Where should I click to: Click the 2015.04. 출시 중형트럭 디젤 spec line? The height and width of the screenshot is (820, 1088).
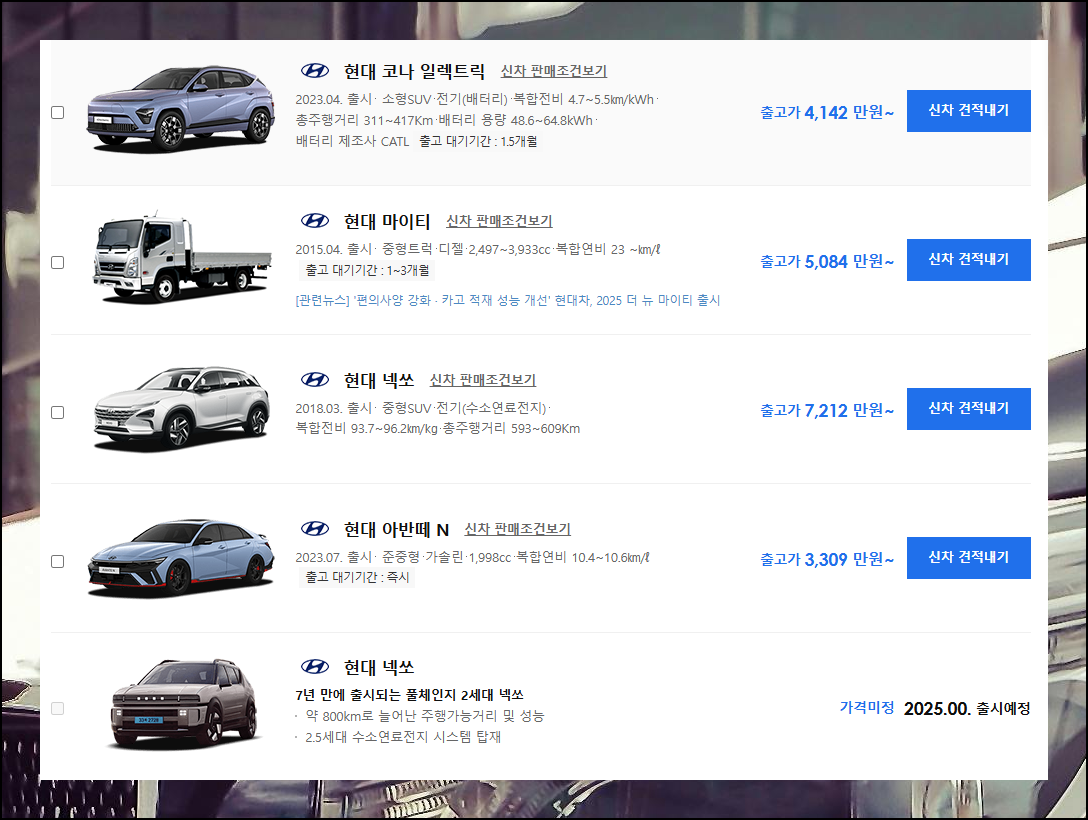[477, 249]
